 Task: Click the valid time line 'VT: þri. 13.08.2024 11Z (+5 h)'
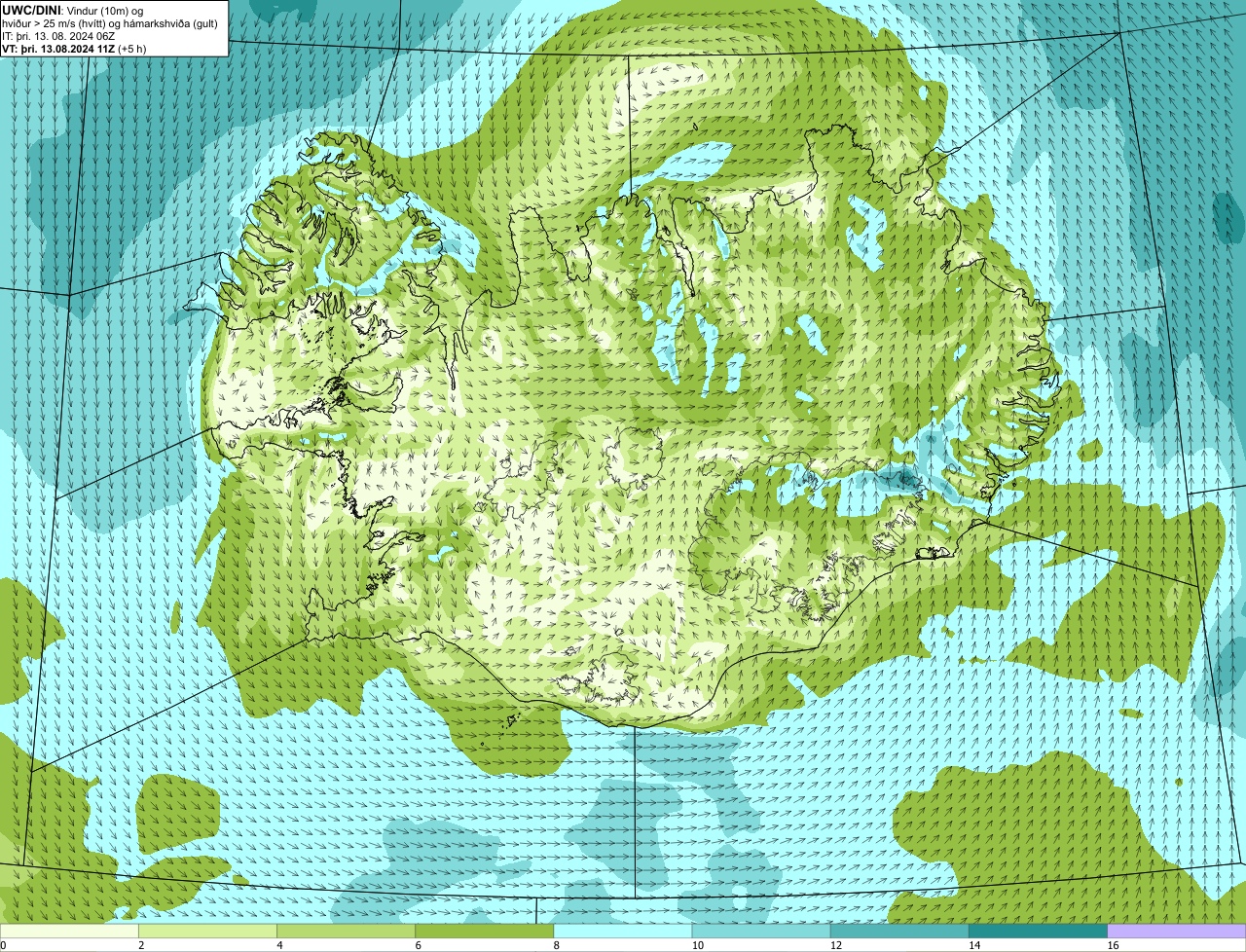[x=75, y=48]
